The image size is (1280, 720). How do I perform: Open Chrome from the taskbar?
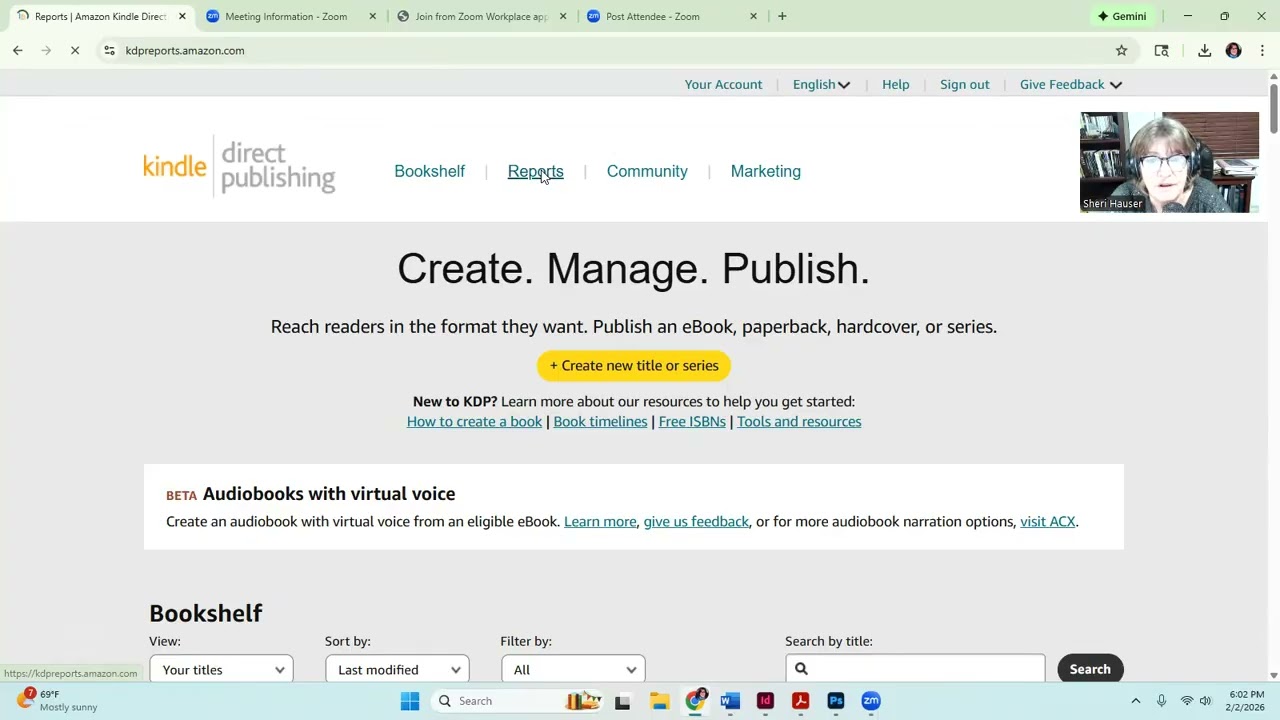(695, 701)
